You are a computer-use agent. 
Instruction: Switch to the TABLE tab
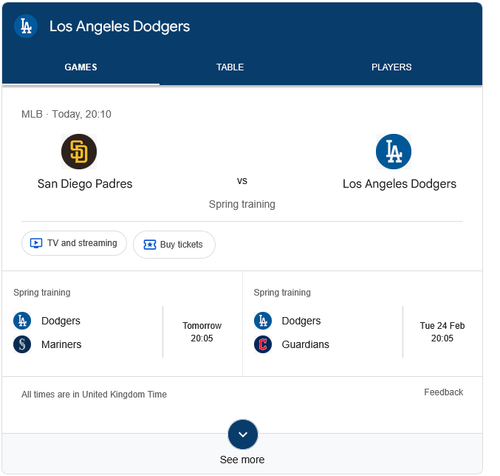tap(230, 67)
